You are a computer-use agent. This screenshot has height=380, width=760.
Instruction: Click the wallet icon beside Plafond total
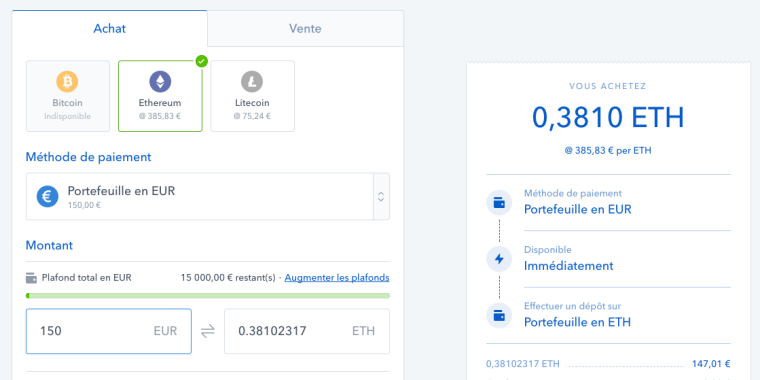pos(32,278)
